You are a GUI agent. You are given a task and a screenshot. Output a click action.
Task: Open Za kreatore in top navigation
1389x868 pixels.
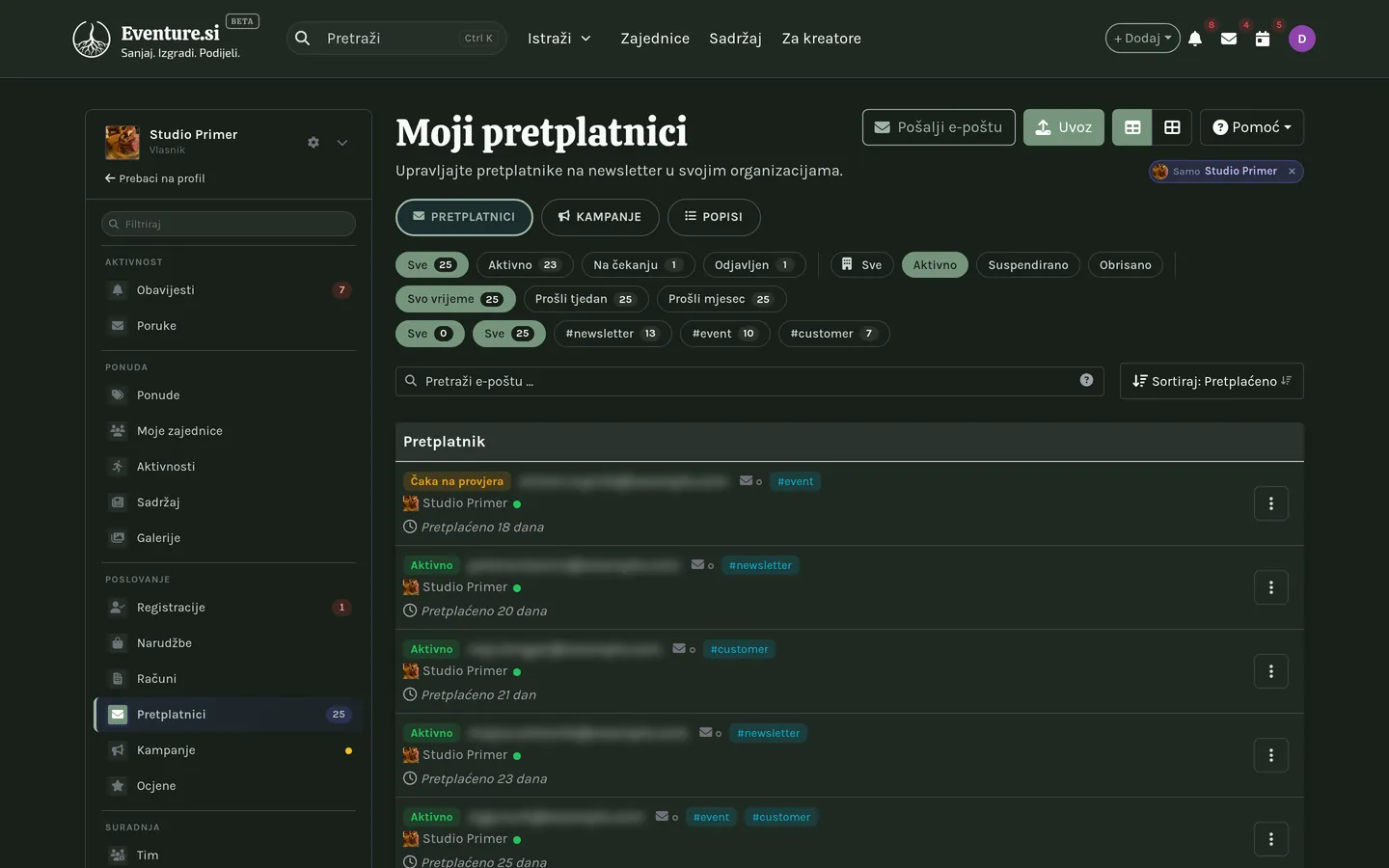[x=822, y=39]
